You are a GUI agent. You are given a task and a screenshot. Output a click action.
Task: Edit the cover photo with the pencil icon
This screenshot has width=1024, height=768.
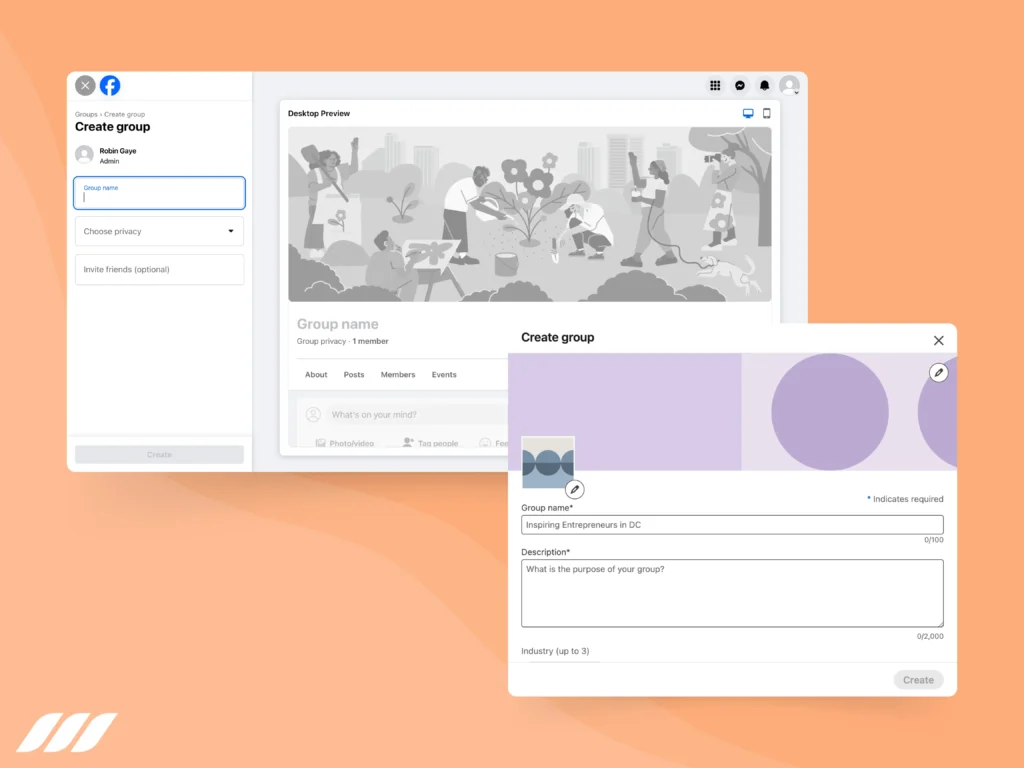point(938,372)
